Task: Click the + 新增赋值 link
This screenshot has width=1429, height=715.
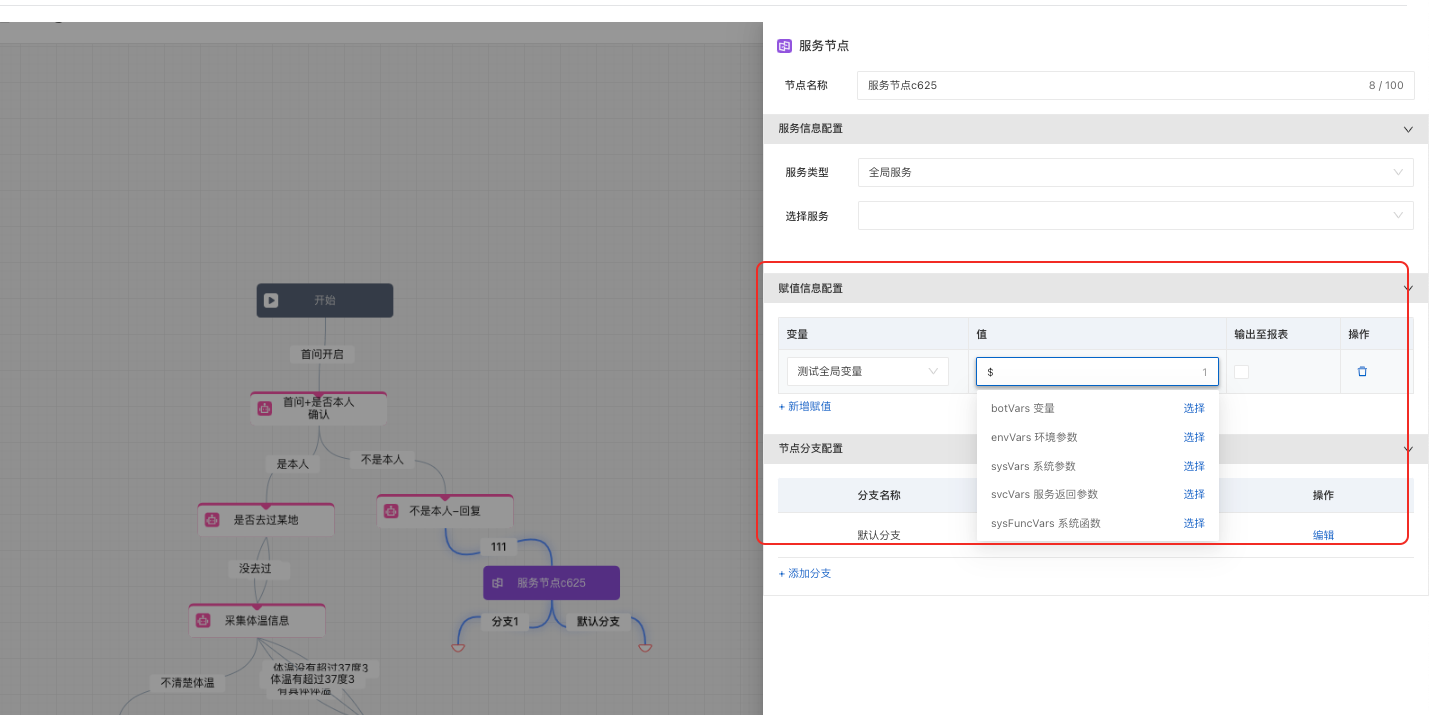Action: pyautogui.click(x=805, y=406)
